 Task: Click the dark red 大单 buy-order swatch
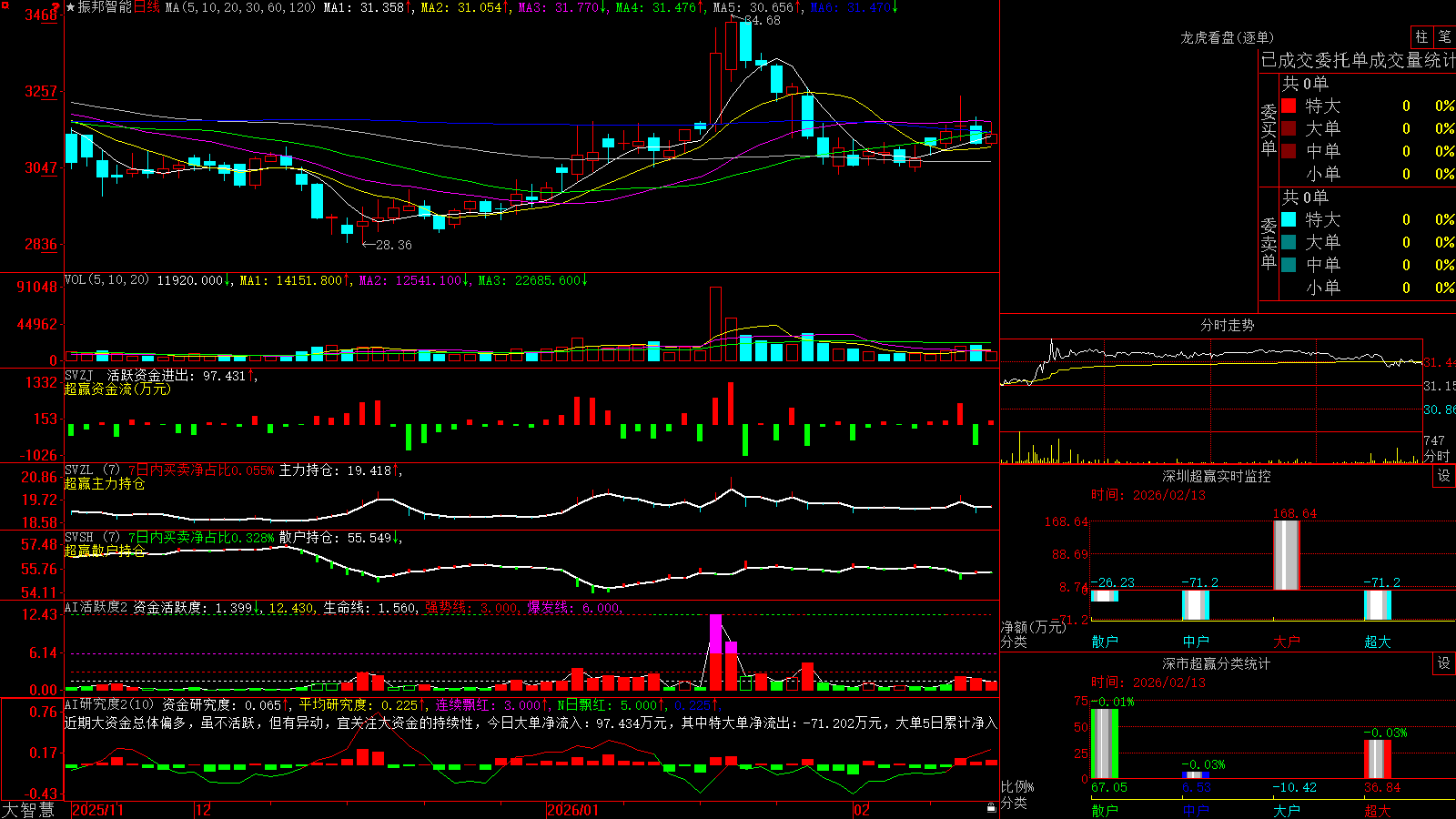1289,128
